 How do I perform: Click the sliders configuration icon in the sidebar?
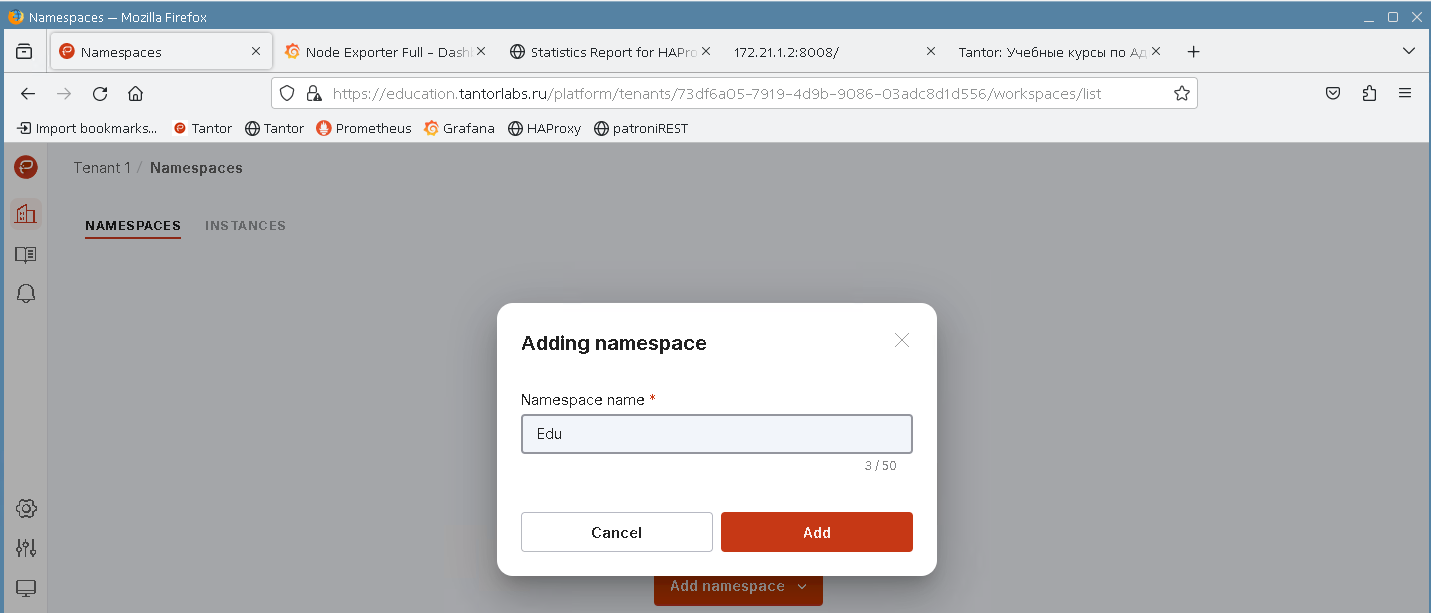(x=26, y=548)
